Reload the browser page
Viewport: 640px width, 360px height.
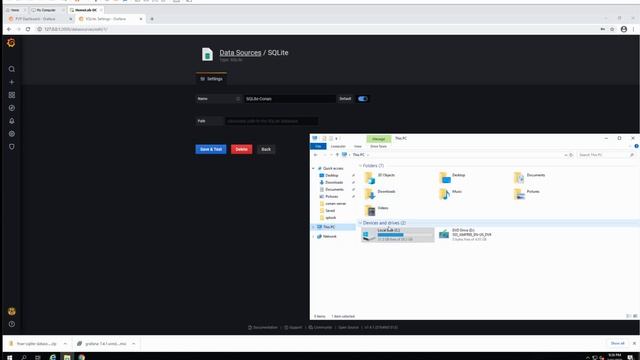click(28, 29)
